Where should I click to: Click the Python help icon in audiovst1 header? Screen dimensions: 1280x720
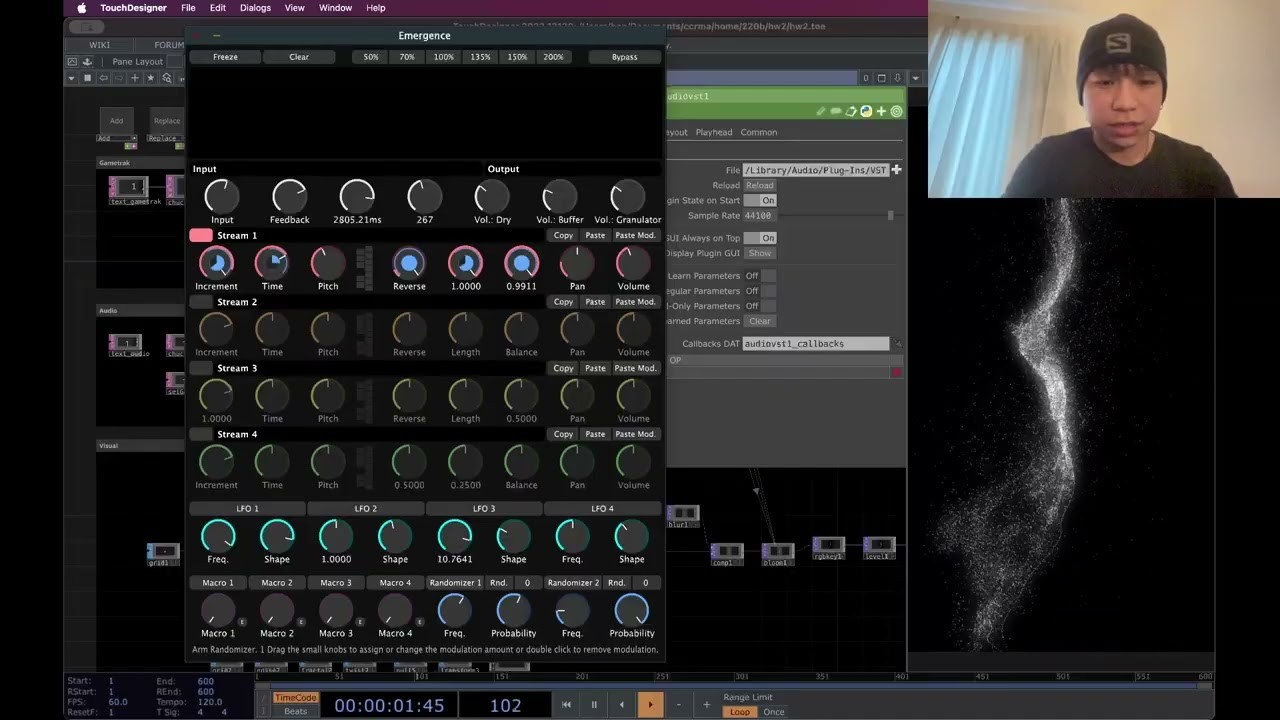click(x=866, y=111)
